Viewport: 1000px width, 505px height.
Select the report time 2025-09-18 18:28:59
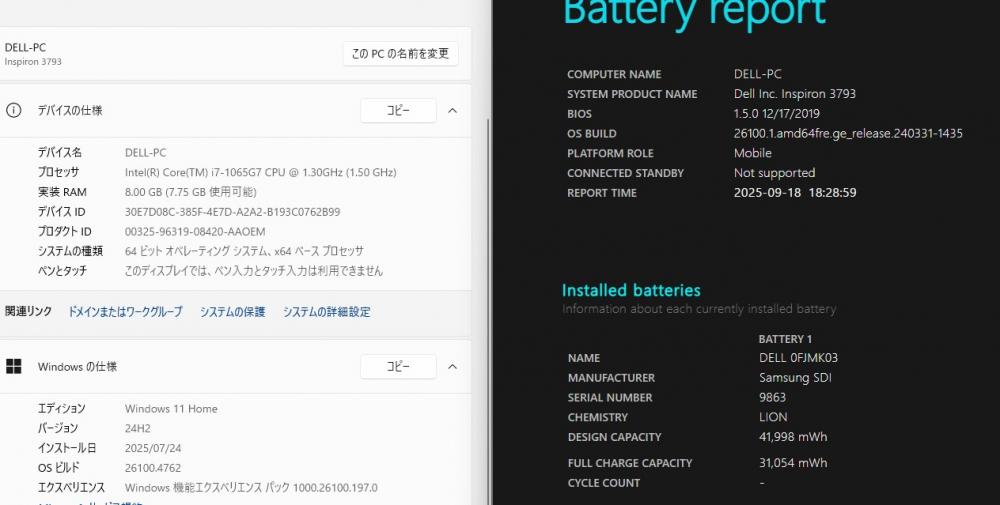tap(795, 193)
